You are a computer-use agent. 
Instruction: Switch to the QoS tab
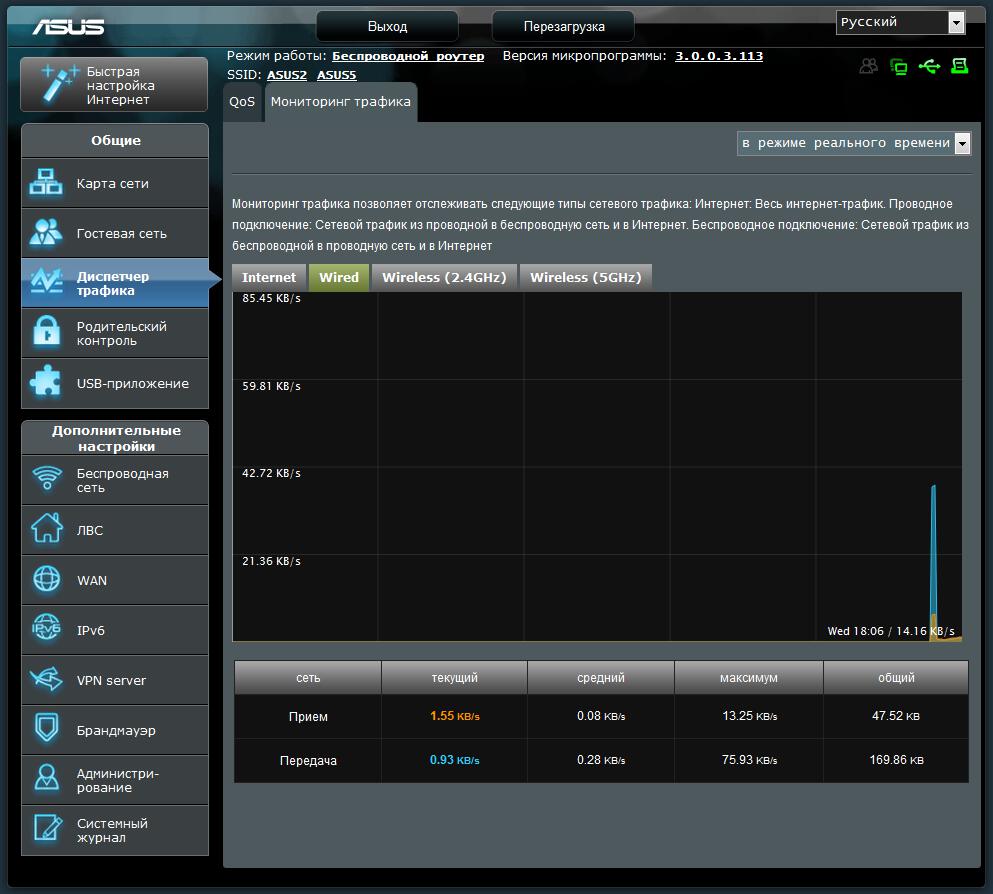tap(242, 102)
